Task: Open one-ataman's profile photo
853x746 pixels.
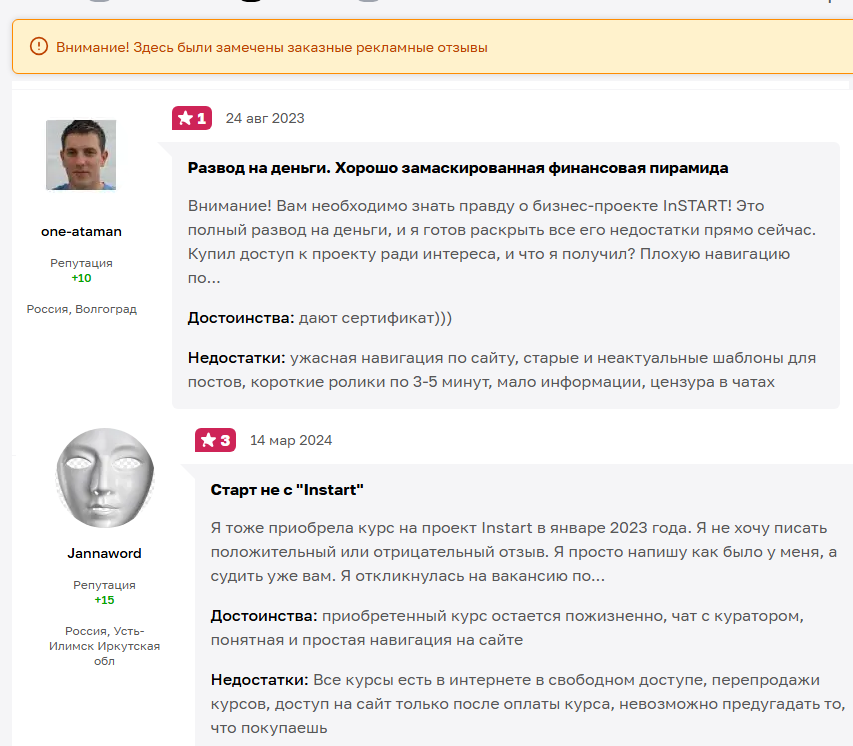Action: coord(81,155)
